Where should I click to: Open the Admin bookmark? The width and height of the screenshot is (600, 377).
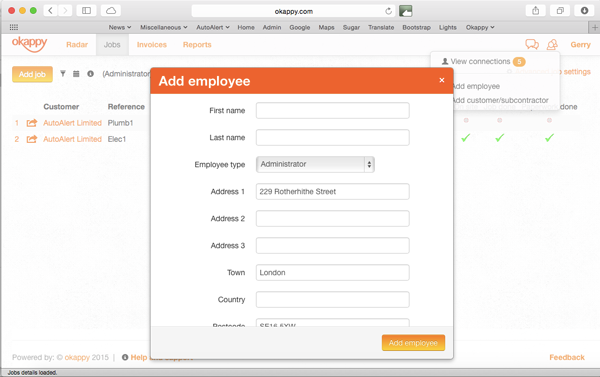coord(272,27)
